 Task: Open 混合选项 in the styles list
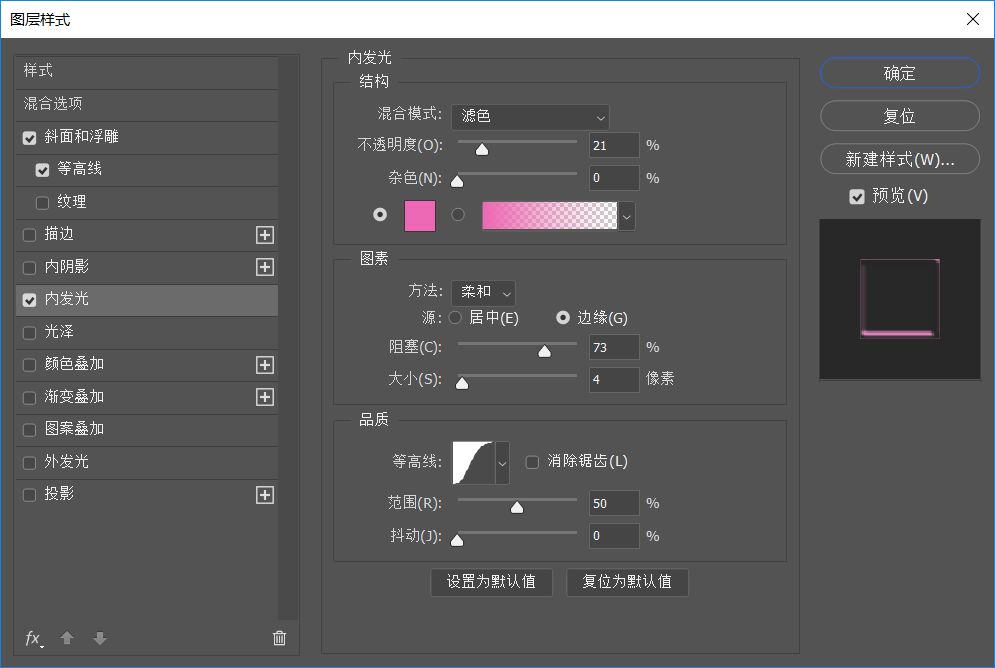(x=53, y=104)
